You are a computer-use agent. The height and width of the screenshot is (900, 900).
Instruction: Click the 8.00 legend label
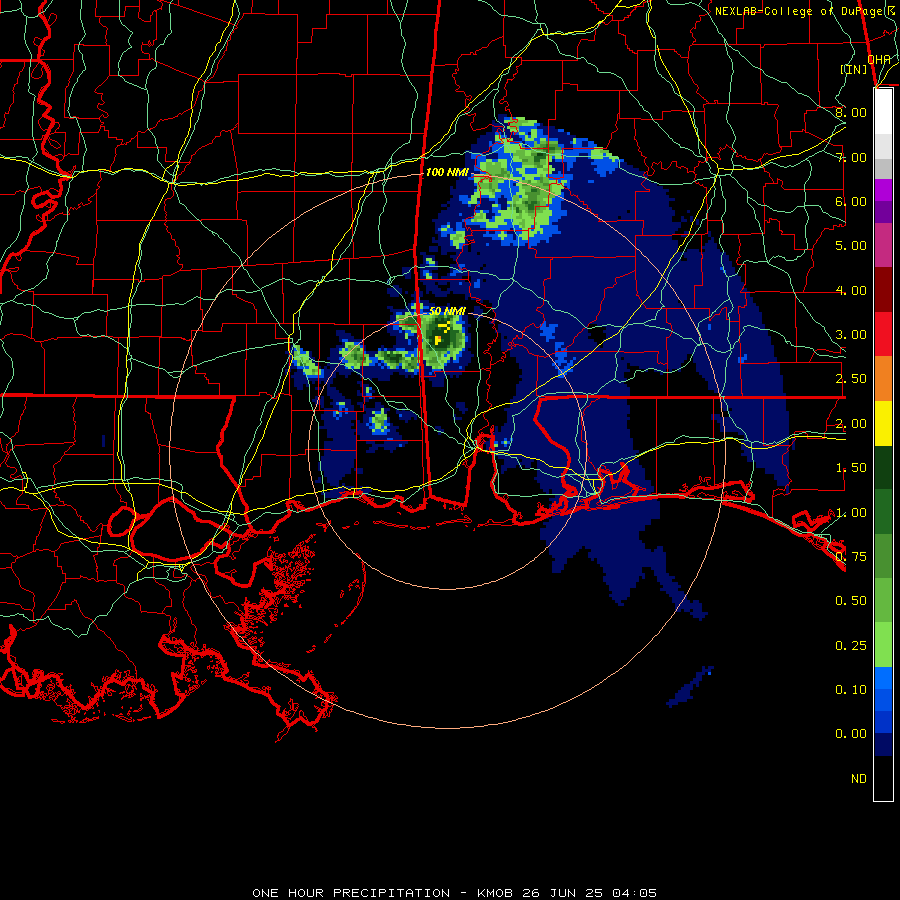pyautogui.click(x=851, y=112)
